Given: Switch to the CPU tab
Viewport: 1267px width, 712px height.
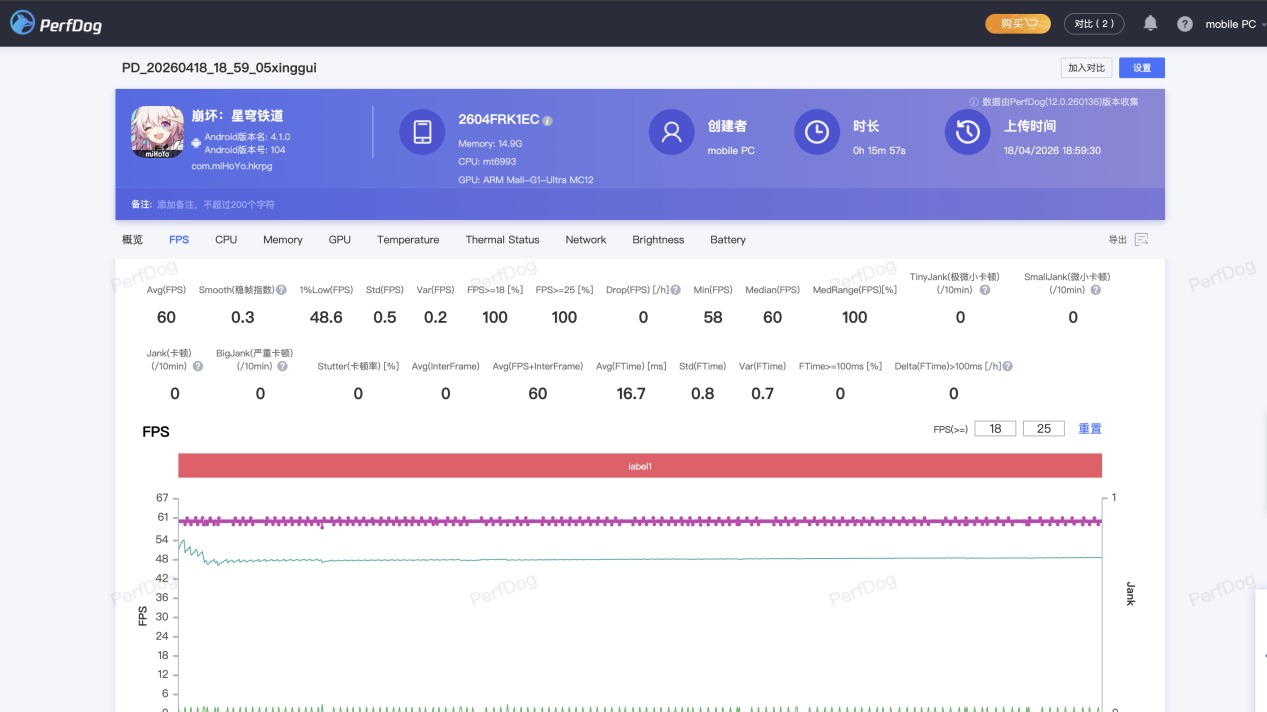Looking at the screenshot, I should pyautogui.click(x=226, y=240).
